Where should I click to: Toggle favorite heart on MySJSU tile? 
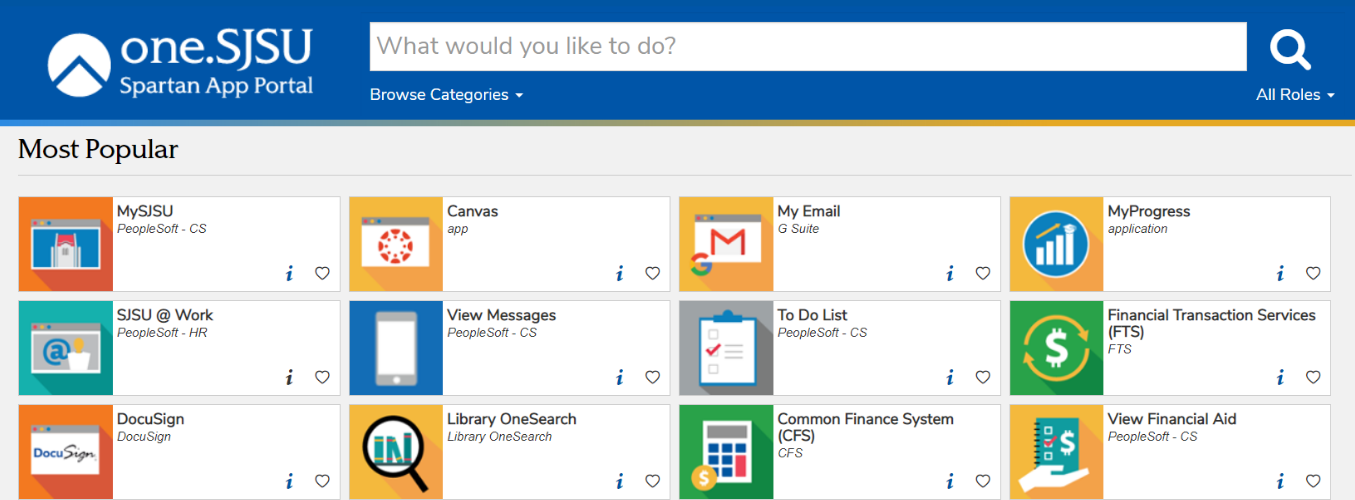pyautogui.click(x=322, y=273)
